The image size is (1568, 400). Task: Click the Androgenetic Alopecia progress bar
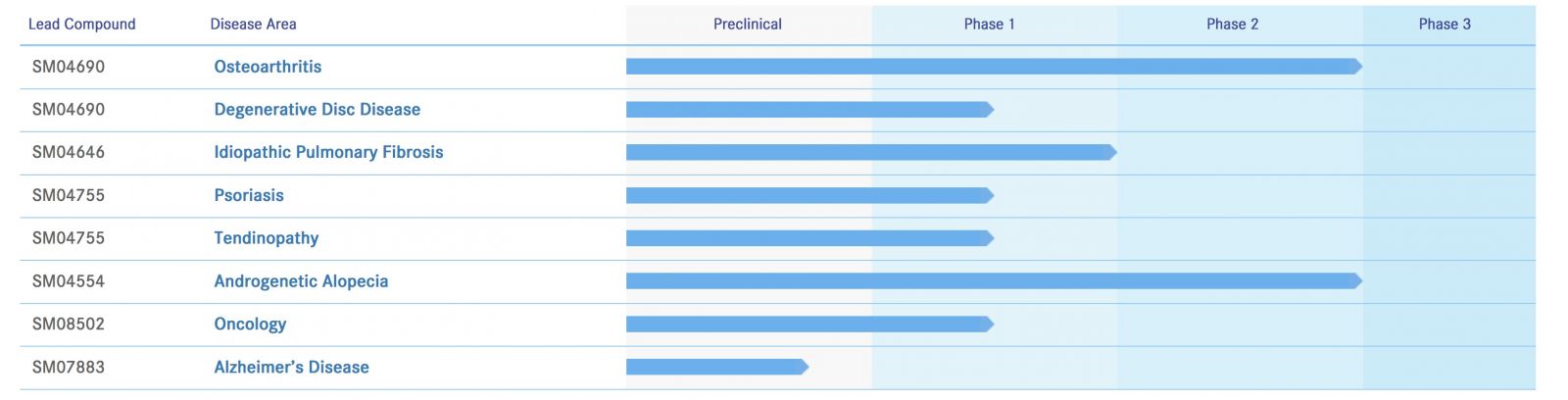click(992, 281)
